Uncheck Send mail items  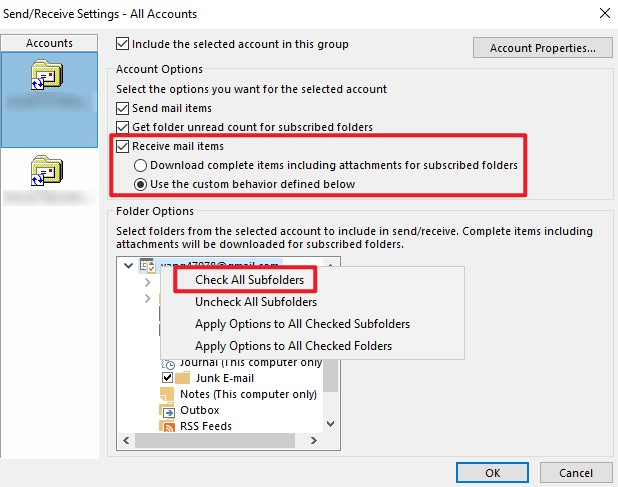tap(122, 108)
